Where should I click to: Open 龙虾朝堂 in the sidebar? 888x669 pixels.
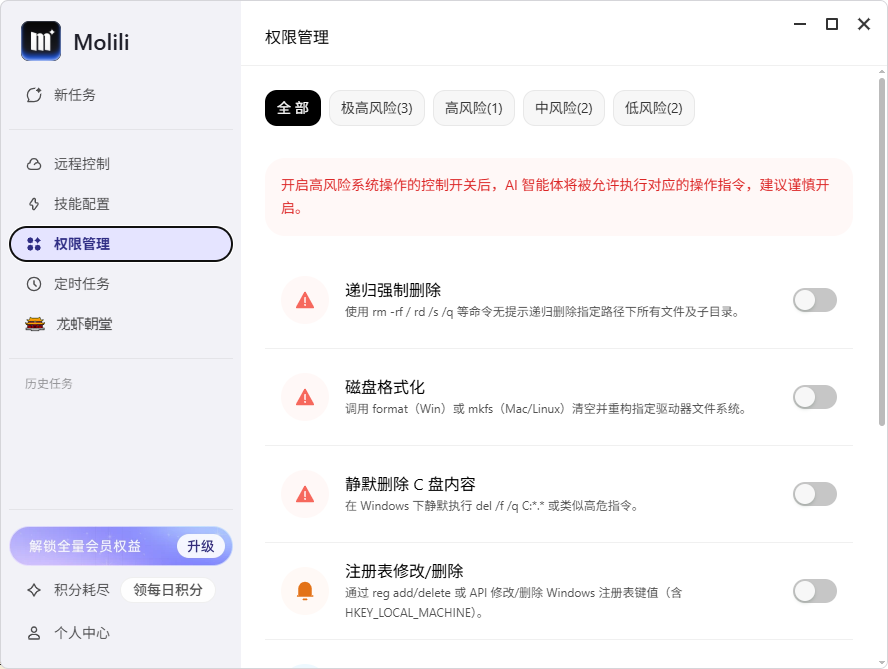click(x=121, y=324)
